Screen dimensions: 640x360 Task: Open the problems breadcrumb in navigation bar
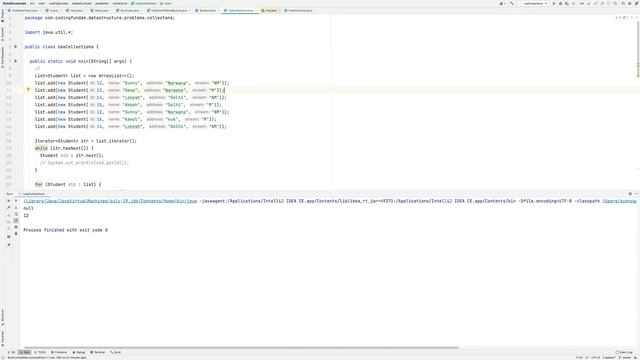click(x=102, y=3)
